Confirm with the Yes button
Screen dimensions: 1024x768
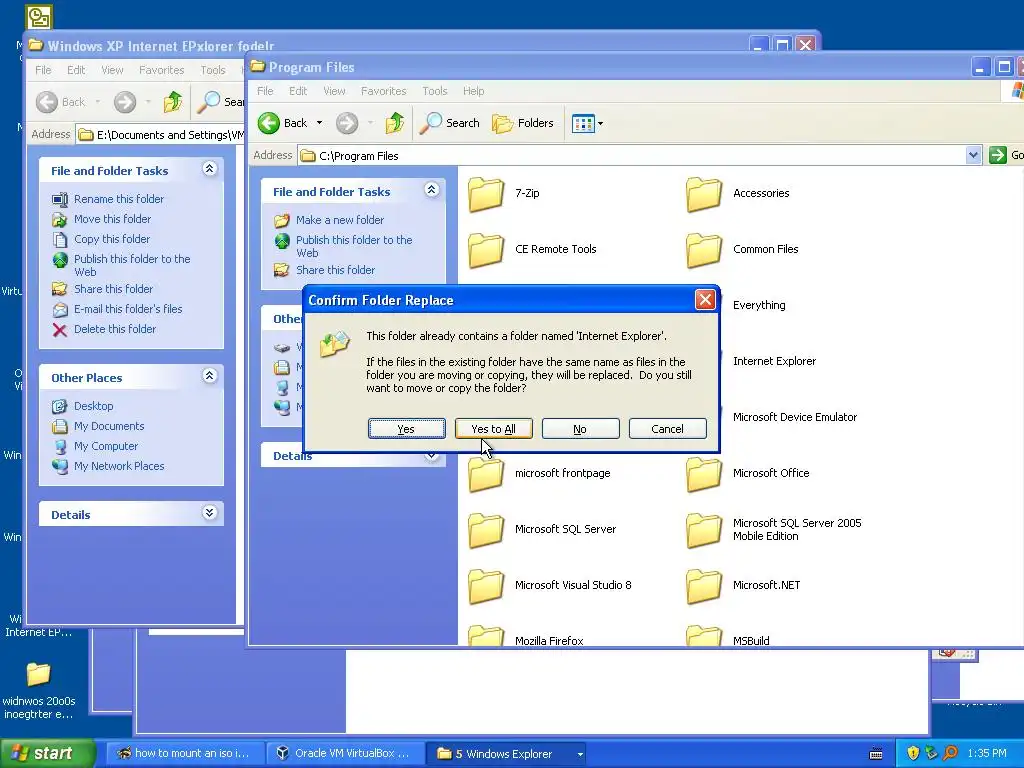point(406,429)
